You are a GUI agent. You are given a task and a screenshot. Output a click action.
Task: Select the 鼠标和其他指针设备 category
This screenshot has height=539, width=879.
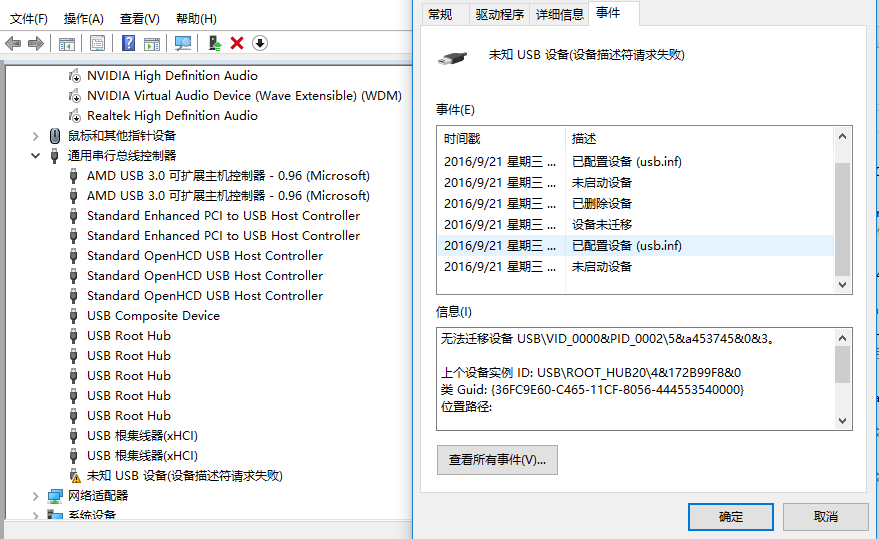tap(122, 136)
